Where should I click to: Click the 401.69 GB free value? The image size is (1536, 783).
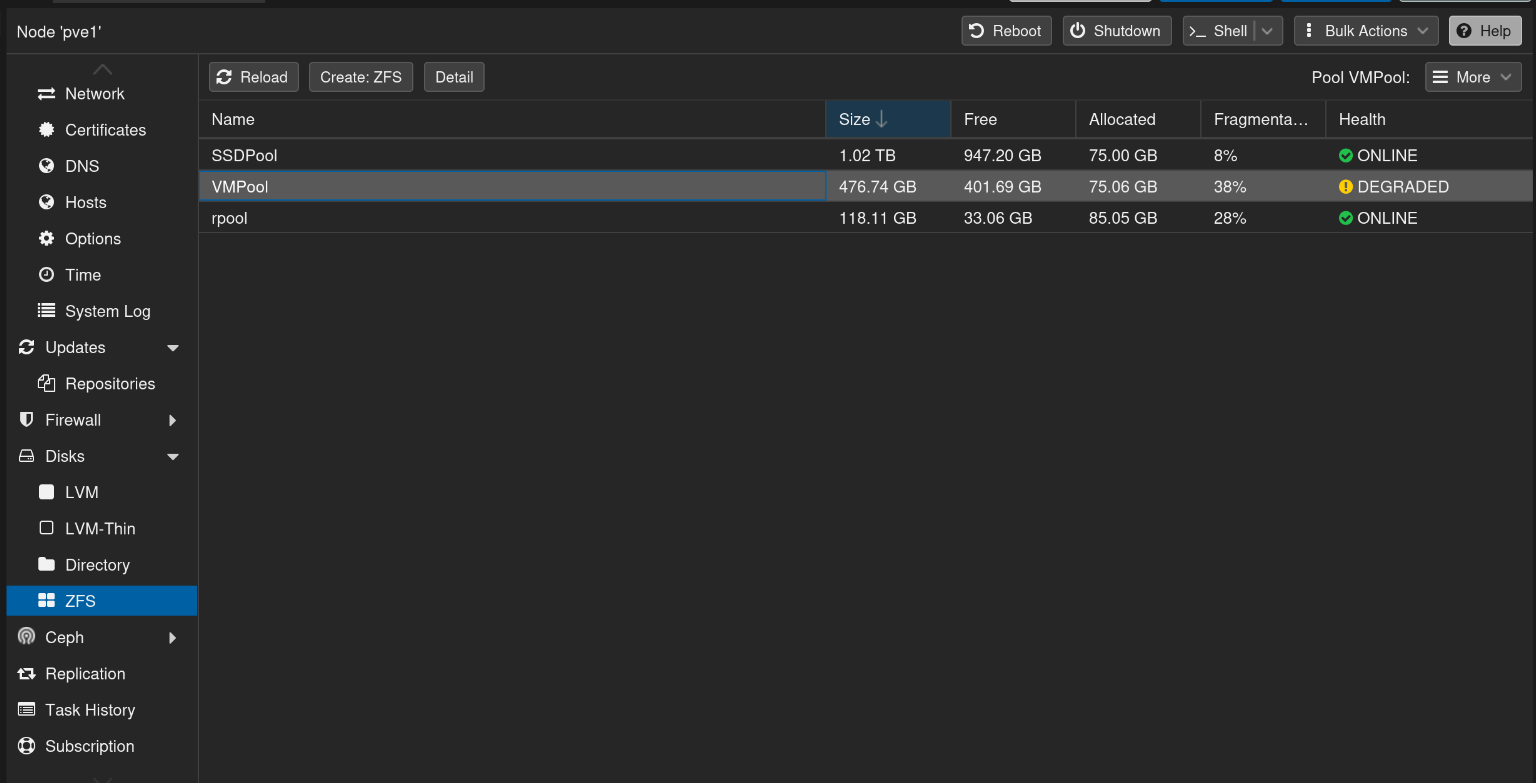pyautogui.click(x=1003, y=187)
